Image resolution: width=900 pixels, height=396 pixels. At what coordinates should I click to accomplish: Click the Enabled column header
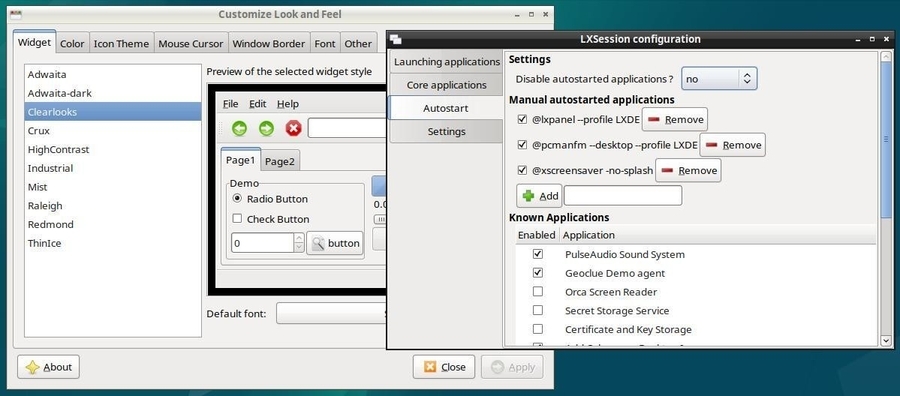pyautogui.click(x=537, y=235)
